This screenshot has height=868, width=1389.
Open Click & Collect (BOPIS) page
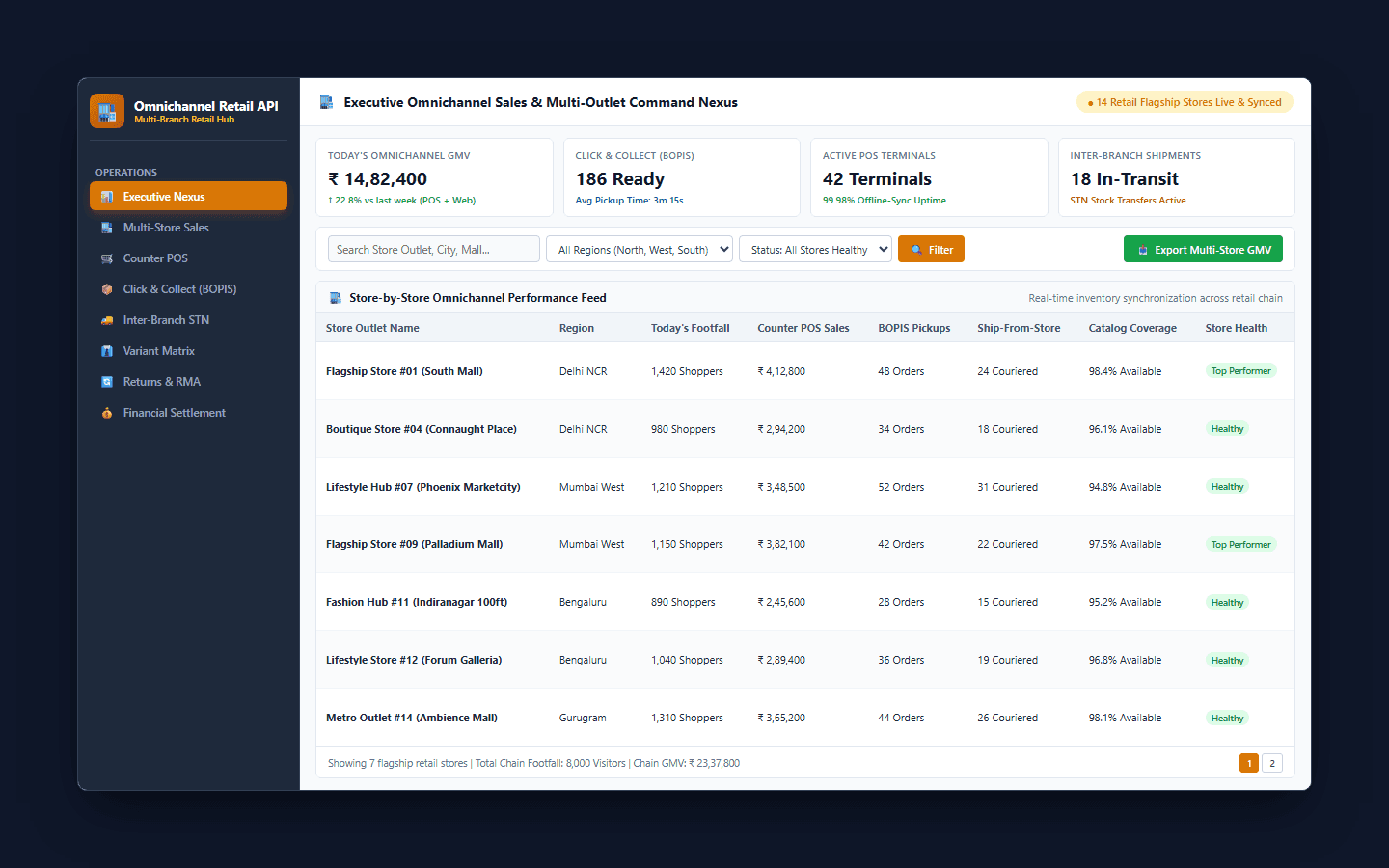(188, 289)
